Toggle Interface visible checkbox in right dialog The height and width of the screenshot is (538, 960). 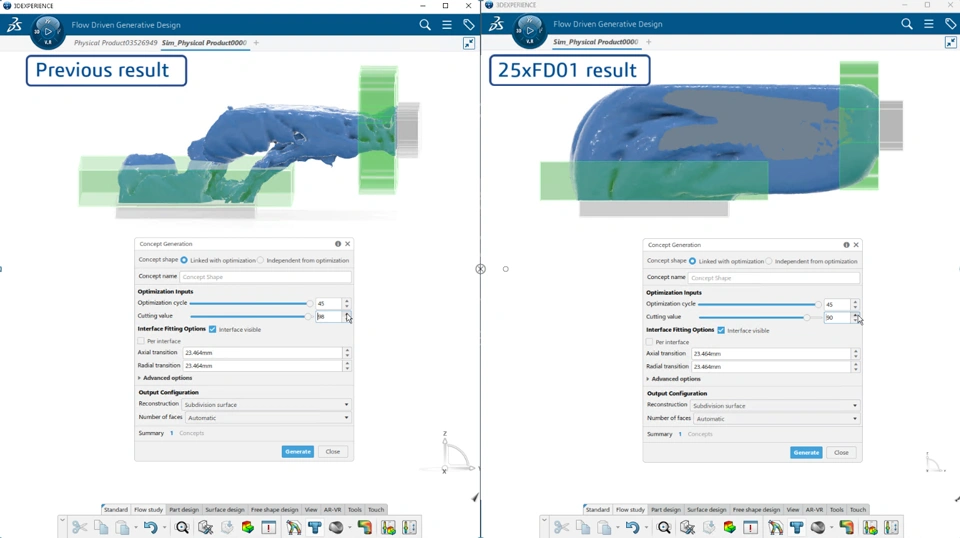coord(721,331)
